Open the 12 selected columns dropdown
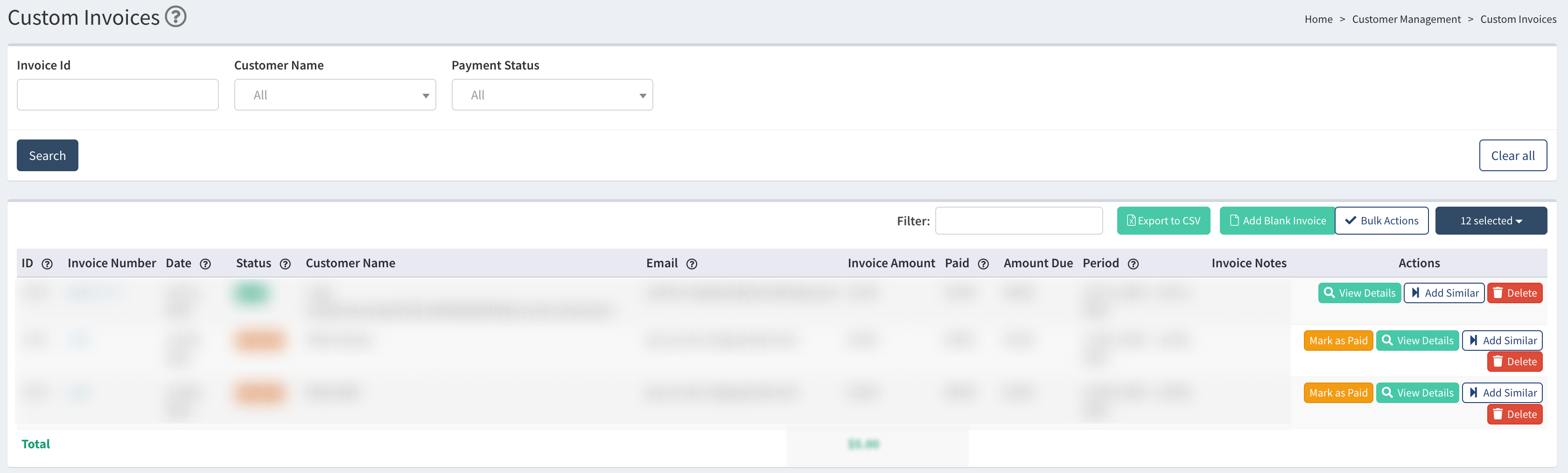This screenshot has height=473, width=1568. tap(1491, 220)
